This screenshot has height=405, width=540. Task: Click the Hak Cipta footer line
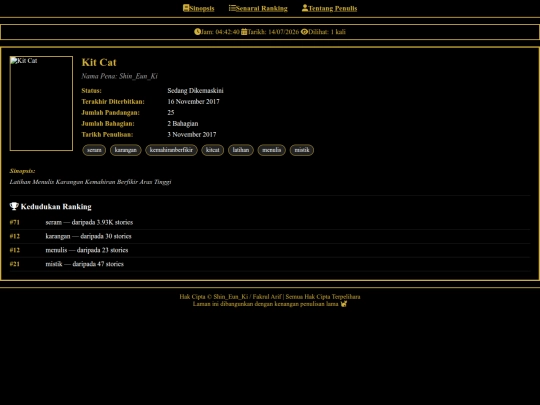pyautogui.click(x=270, y=297)
